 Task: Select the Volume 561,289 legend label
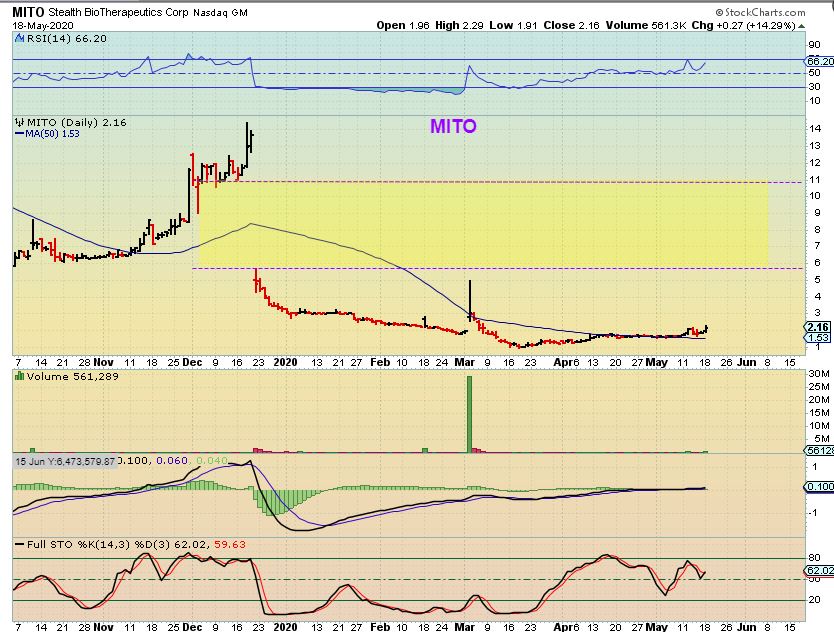point(72,376)
